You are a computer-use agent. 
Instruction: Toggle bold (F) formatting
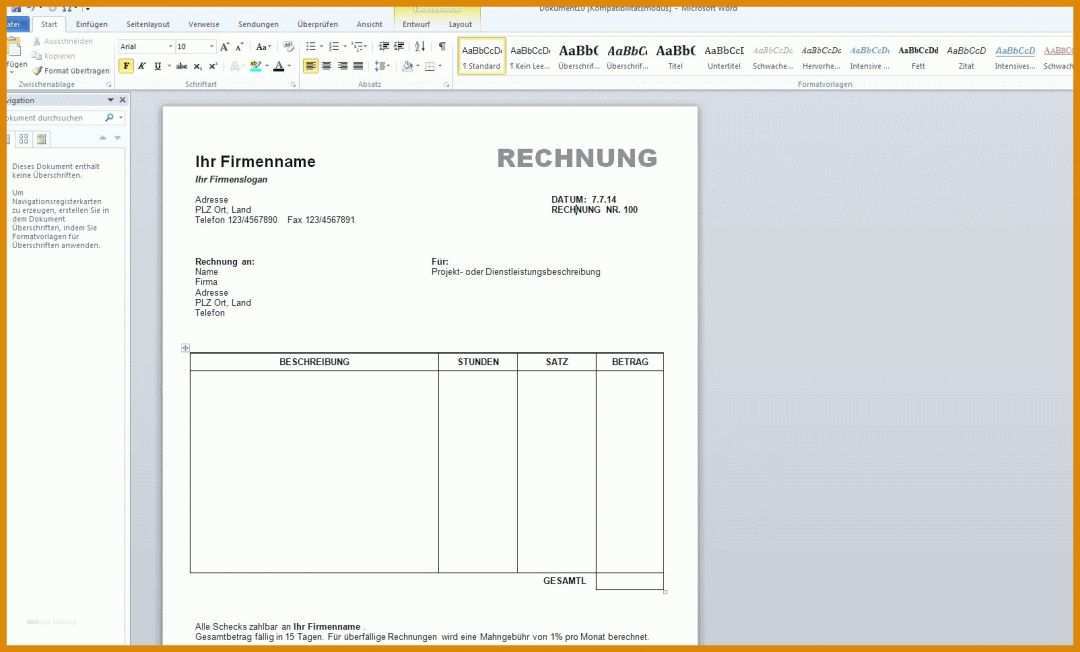tap(126, 66)
